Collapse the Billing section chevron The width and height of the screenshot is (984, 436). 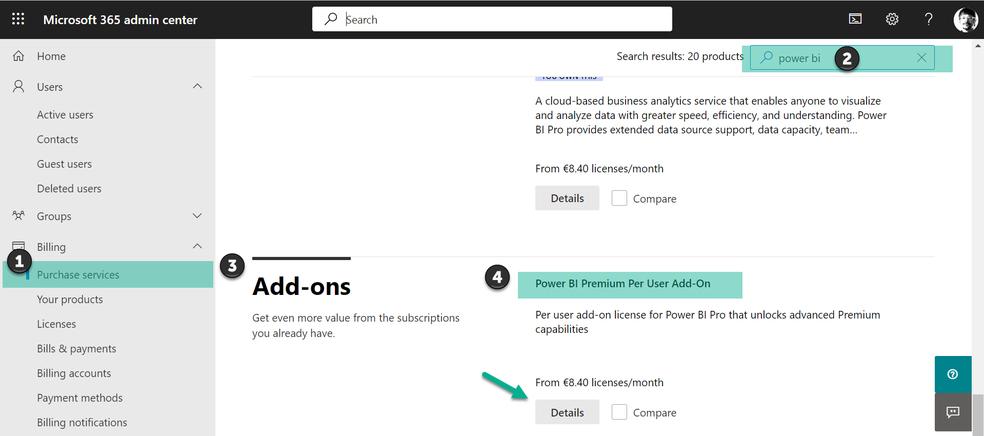tap(197, 247)
